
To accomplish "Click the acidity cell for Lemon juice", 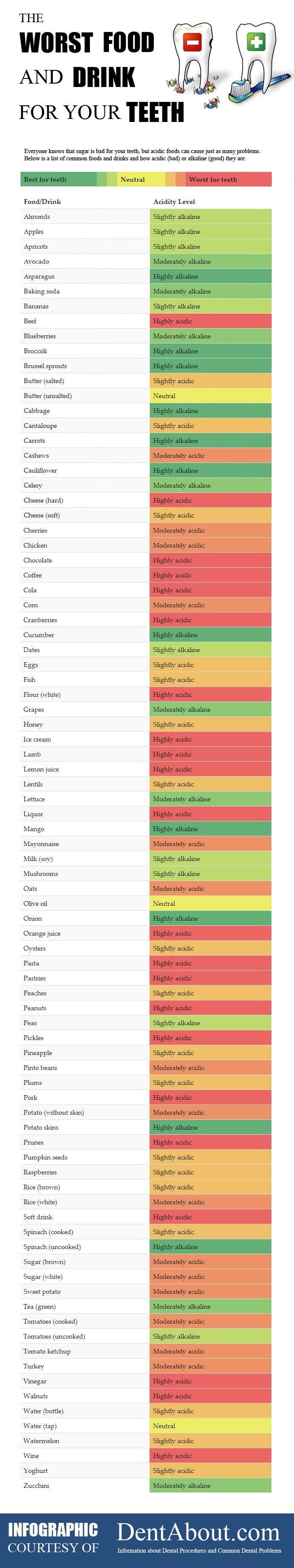I will [210, 769].
